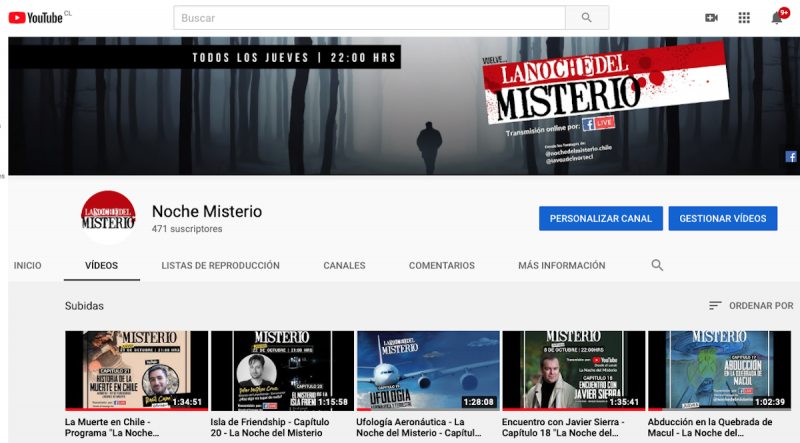
Task: Select the Vídeos tab
Action: click(102, 265)
